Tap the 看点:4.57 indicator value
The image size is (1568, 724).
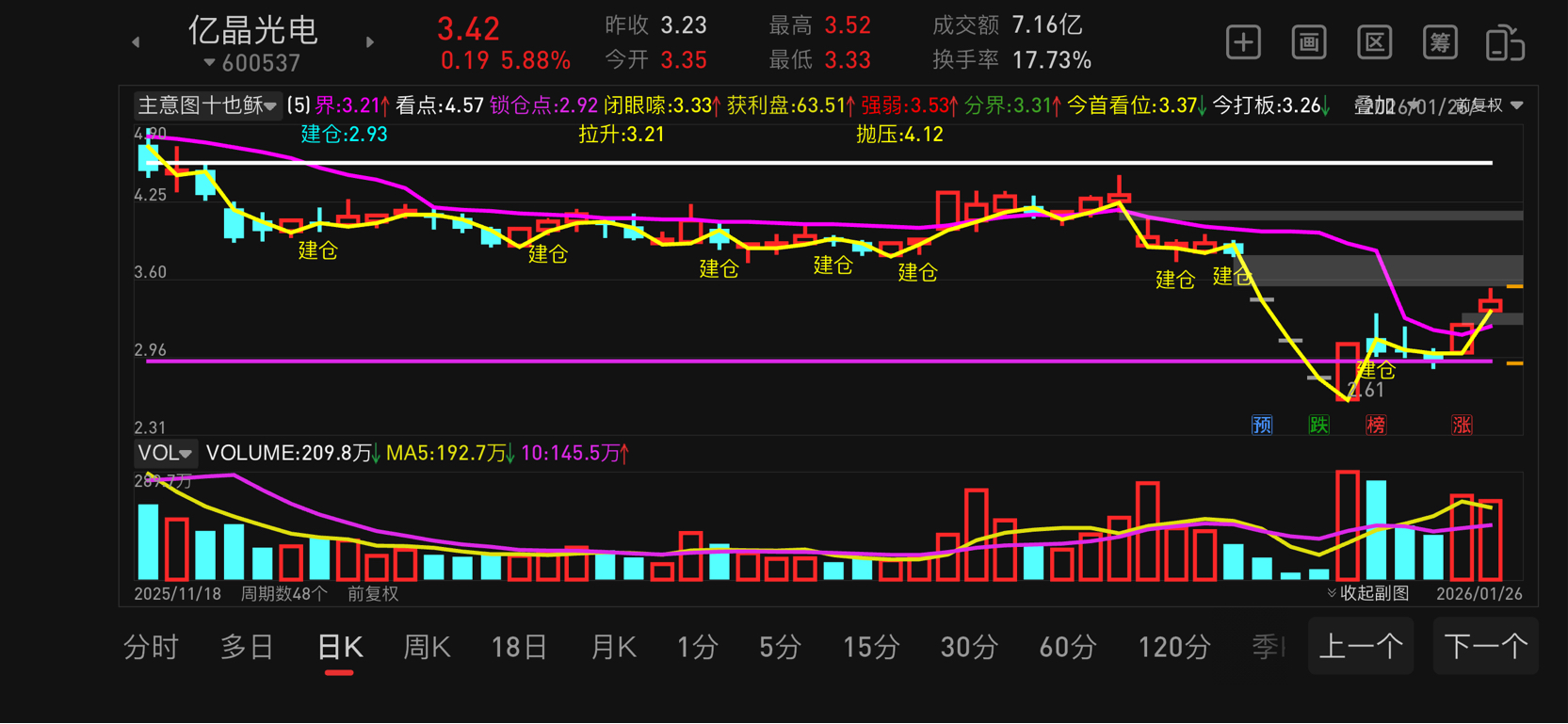pyautogui.click(x=440, y=105)
